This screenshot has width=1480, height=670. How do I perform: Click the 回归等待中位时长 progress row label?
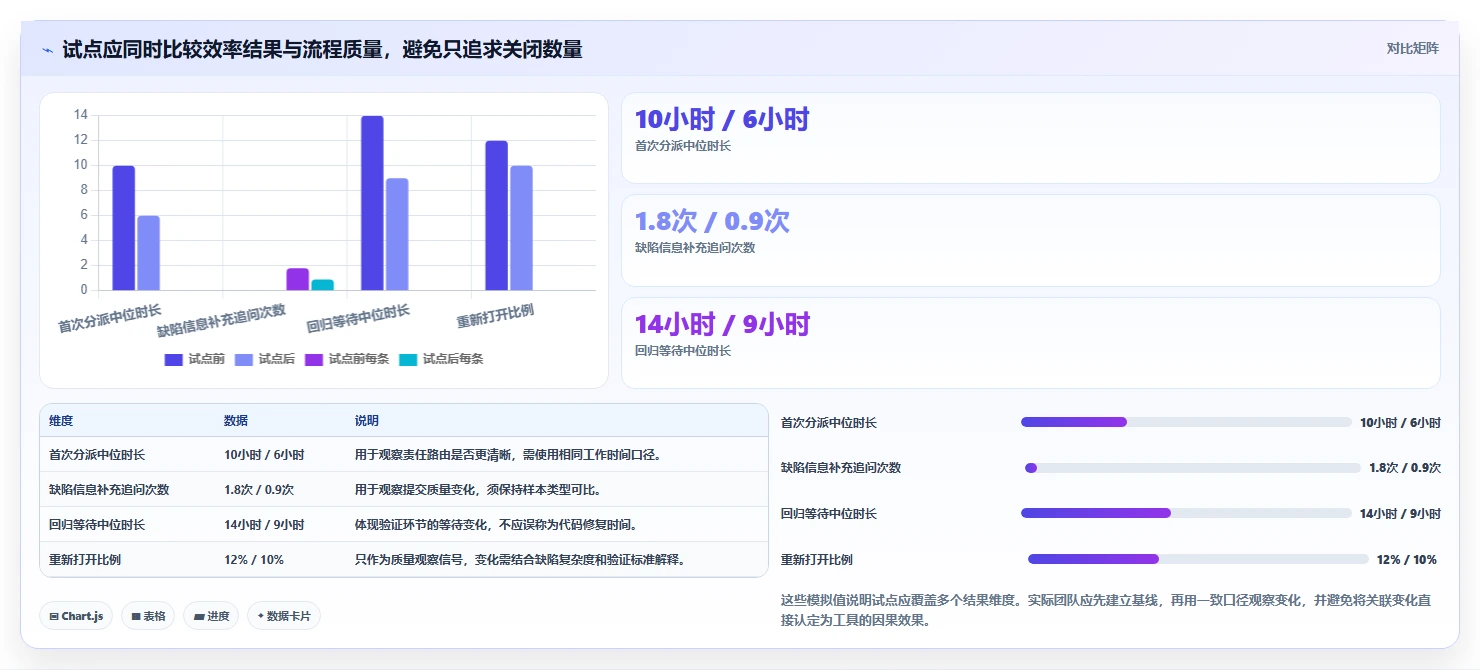click(x=829, y=514)
